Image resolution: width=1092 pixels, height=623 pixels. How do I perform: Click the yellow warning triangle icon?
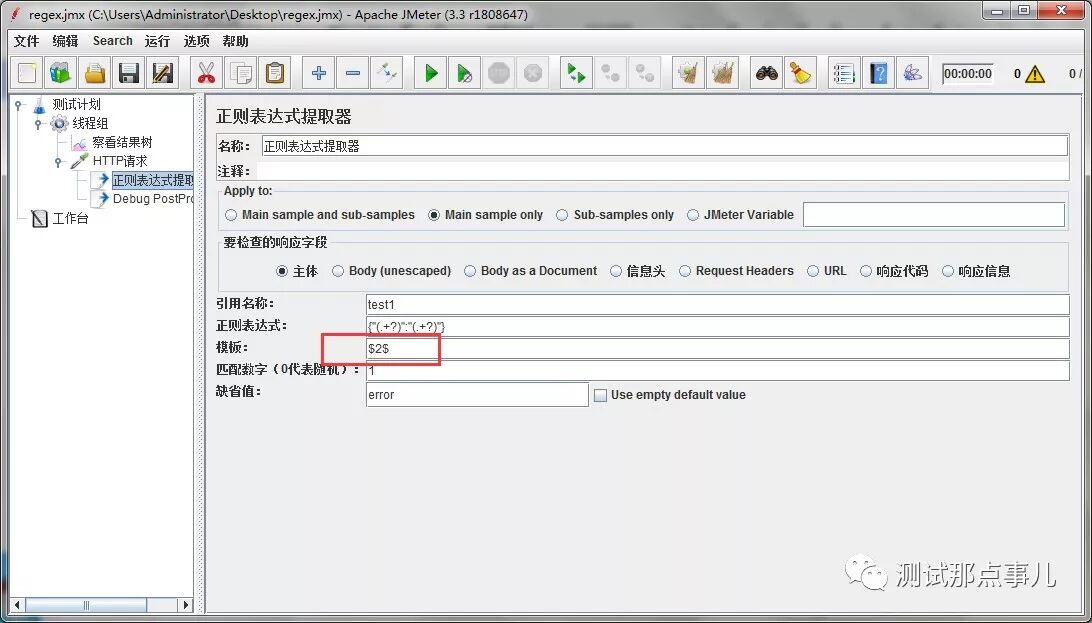pos(1036,74)
